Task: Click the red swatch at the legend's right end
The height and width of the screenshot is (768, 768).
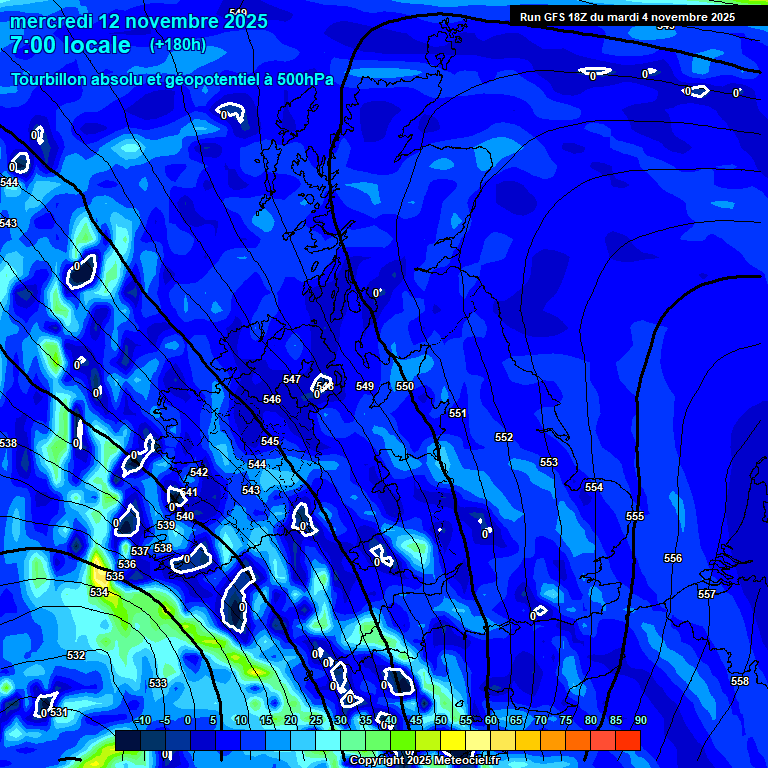Action: (x=627, y=740)
